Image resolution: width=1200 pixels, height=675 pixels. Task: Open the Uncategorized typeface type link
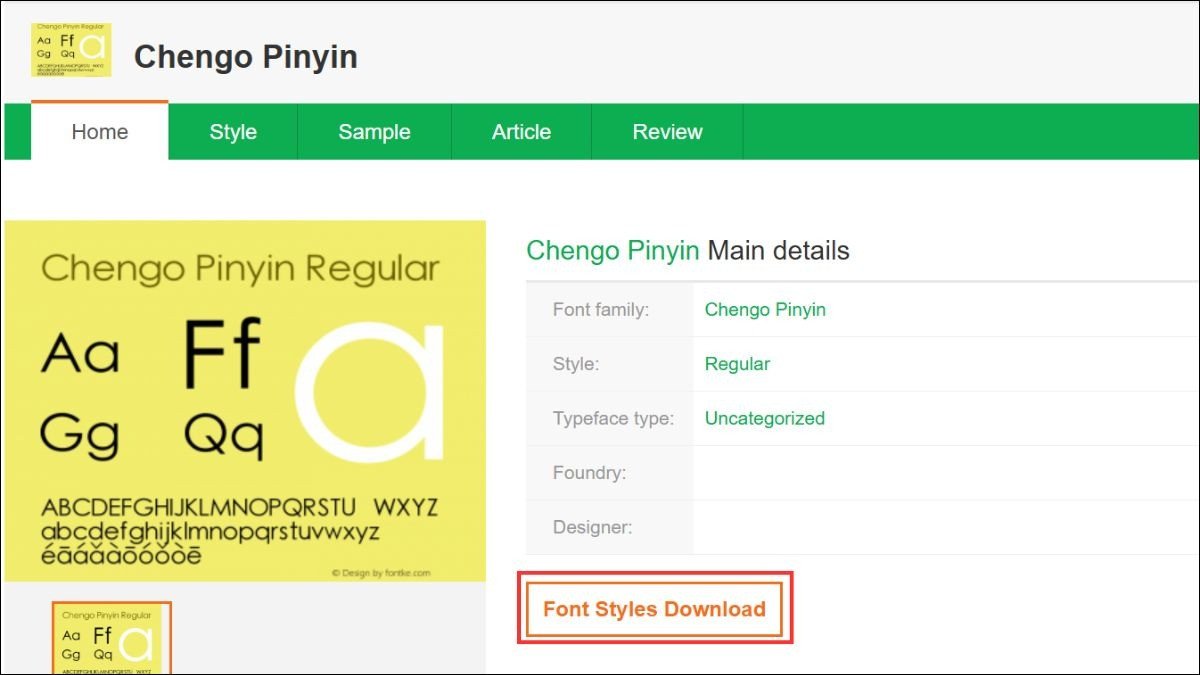(764, 418)
